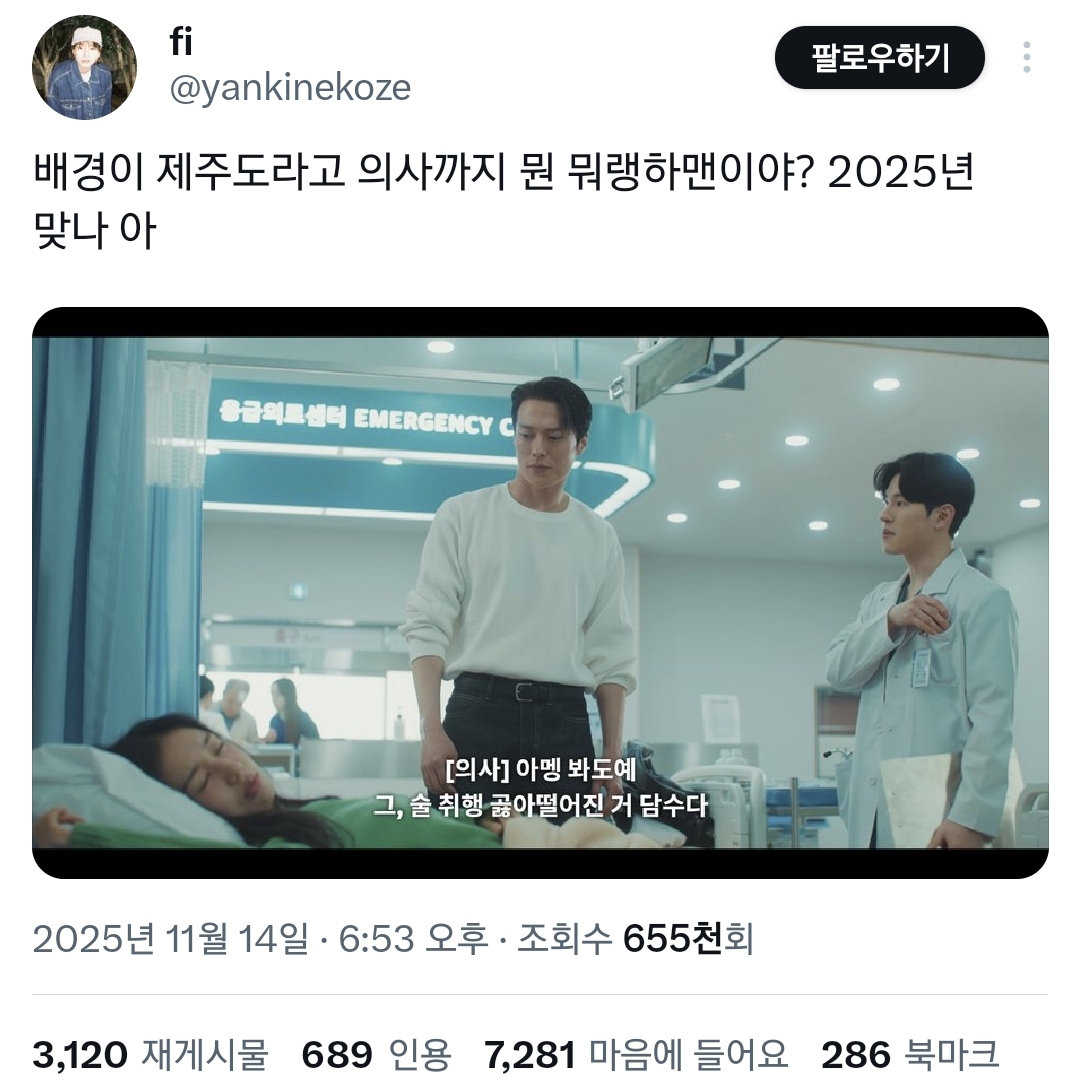
Task: Show the 7,281 마음에 들어요 likes list
Action: (636, 1055)
